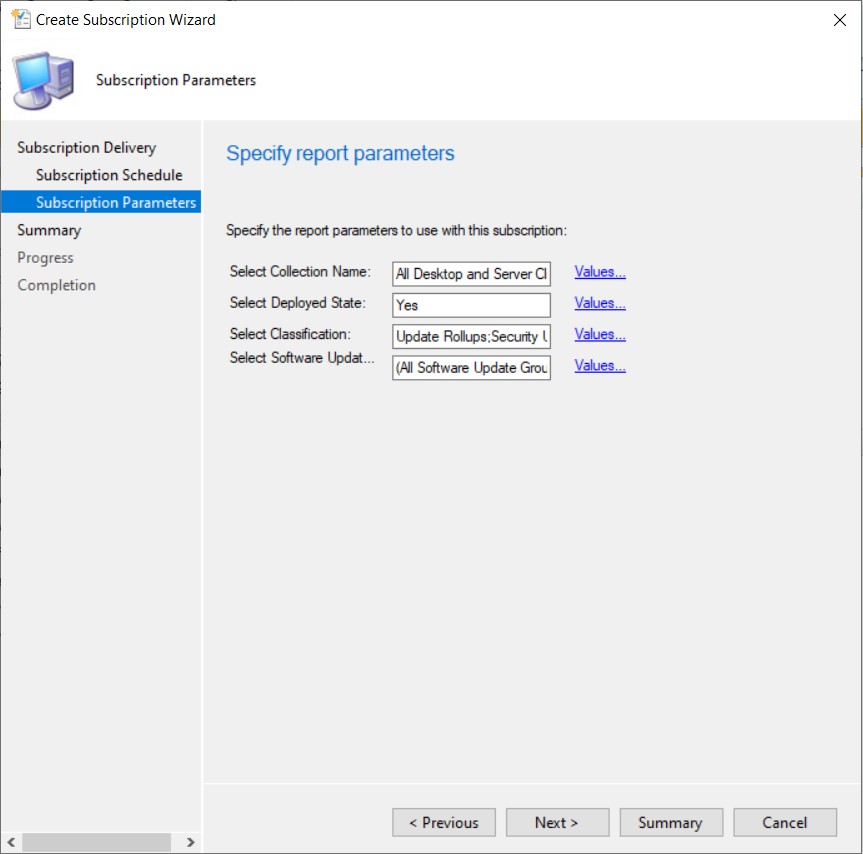Open Values for Select Deployed State

tap(598, 302)
